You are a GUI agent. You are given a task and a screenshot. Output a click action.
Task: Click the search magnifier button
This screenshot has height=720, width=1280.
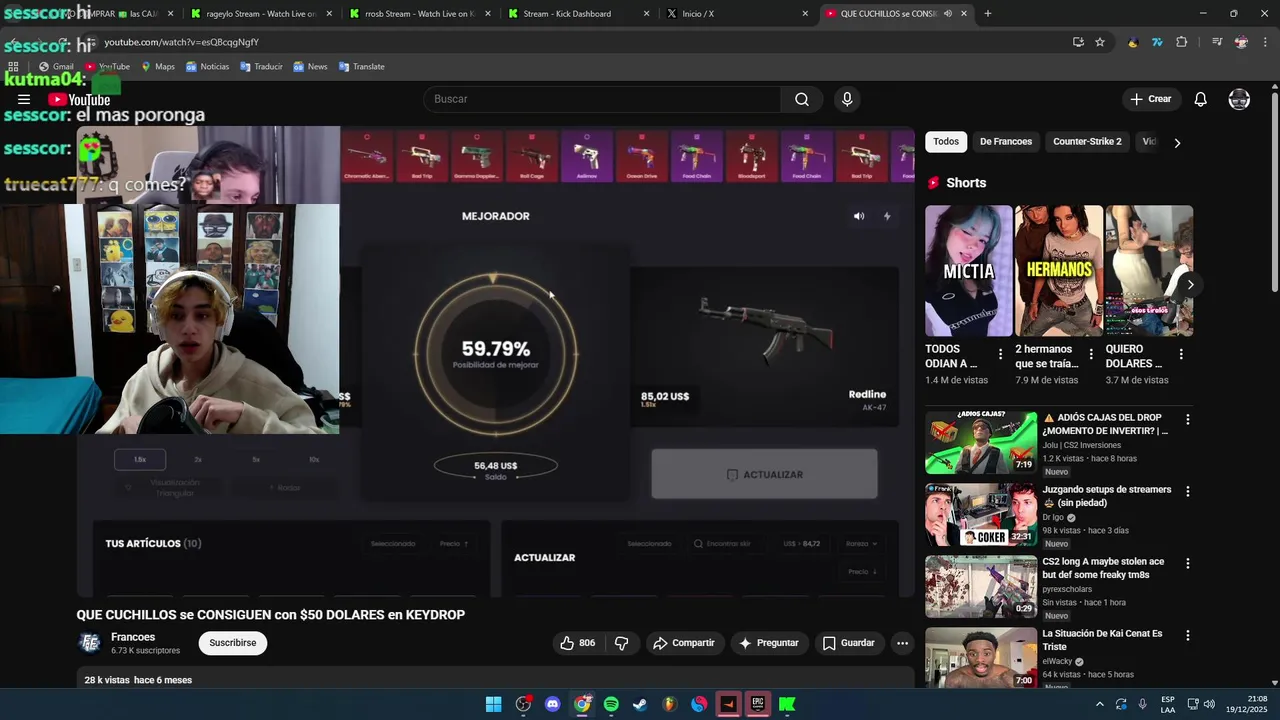pos(802,99)
